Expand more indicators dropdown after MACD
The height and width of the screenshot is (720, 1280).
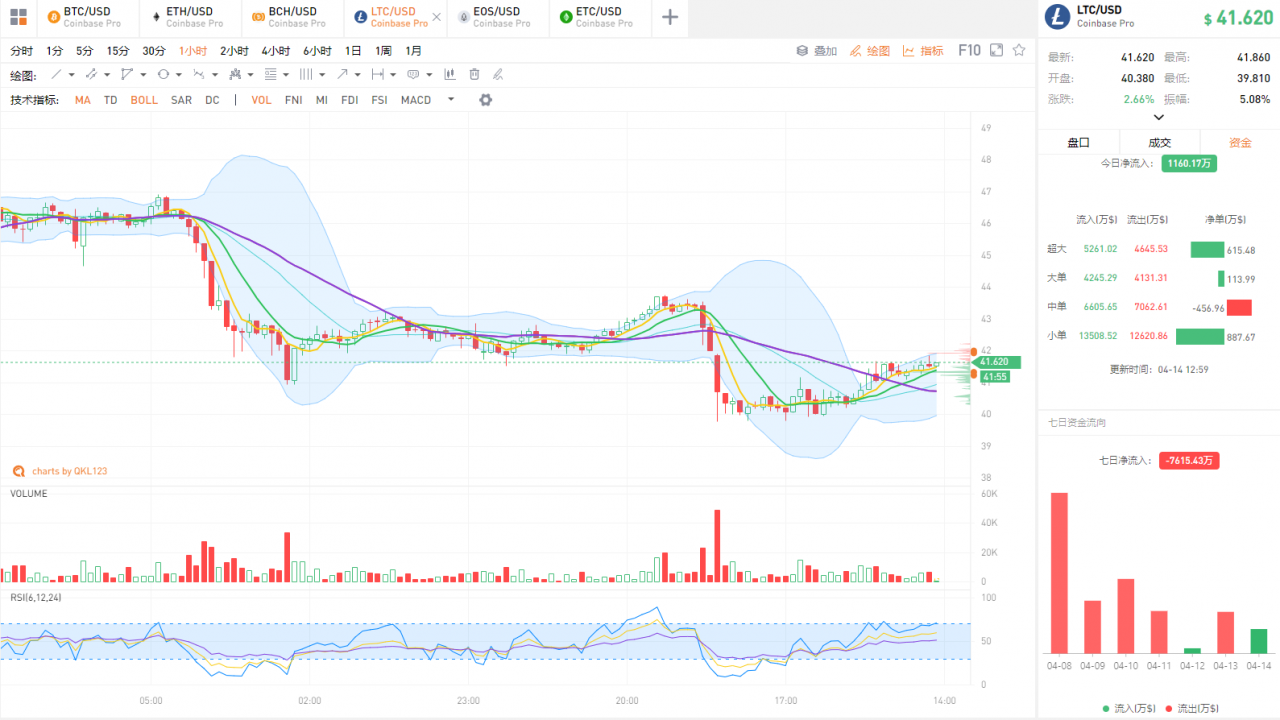point(451,99)
